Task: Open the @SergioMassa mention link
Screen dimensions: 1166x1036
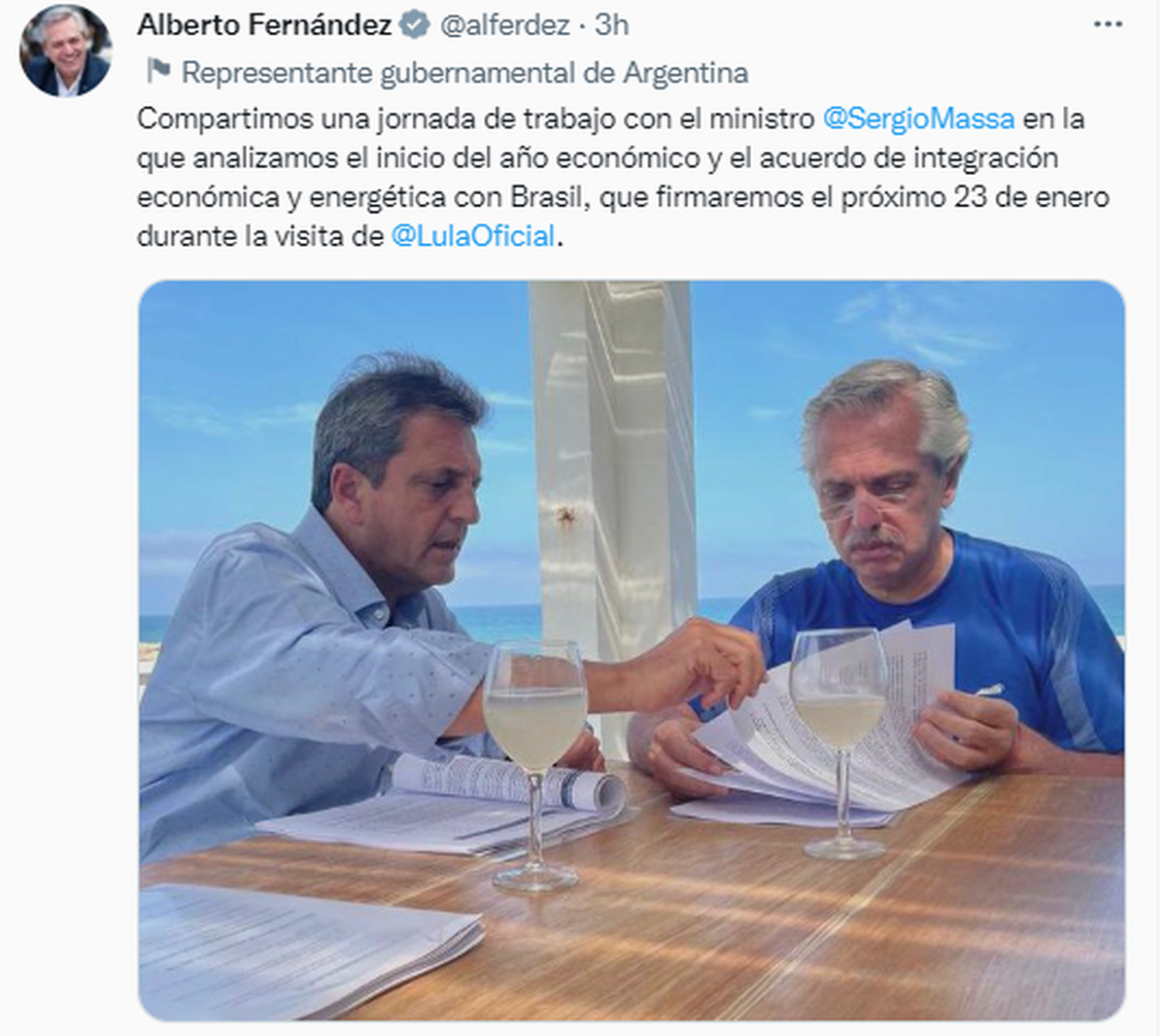Action: point(918,119)
